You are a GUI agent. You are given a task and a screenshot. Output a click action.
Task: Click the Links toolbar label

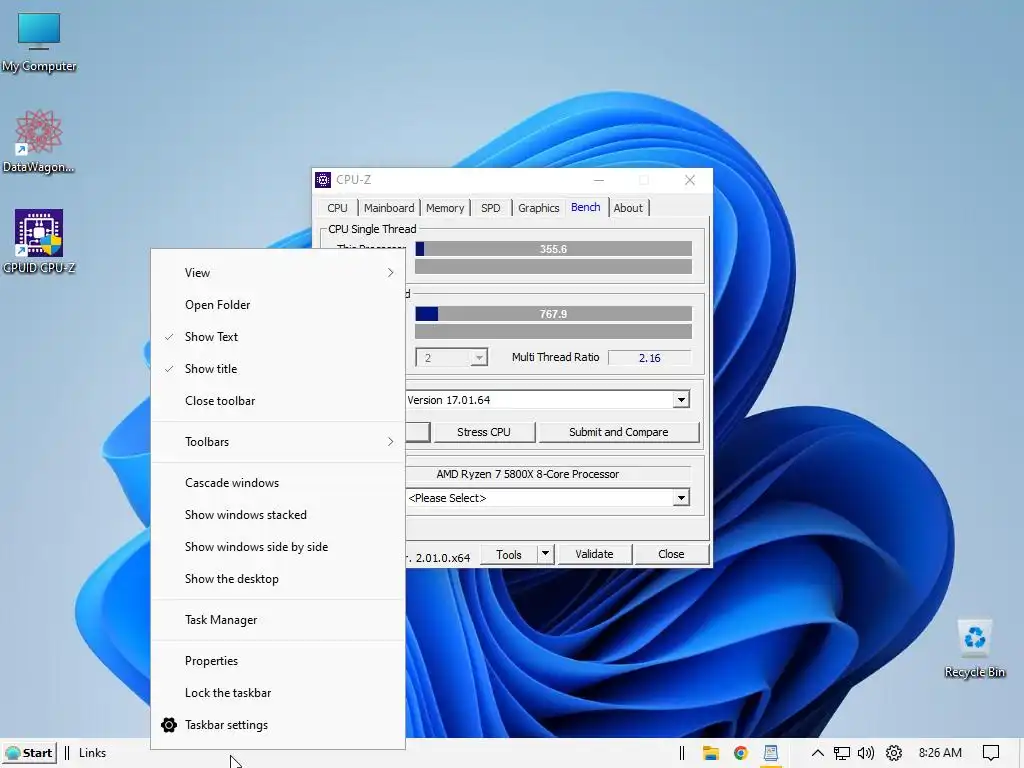[92, 753]
